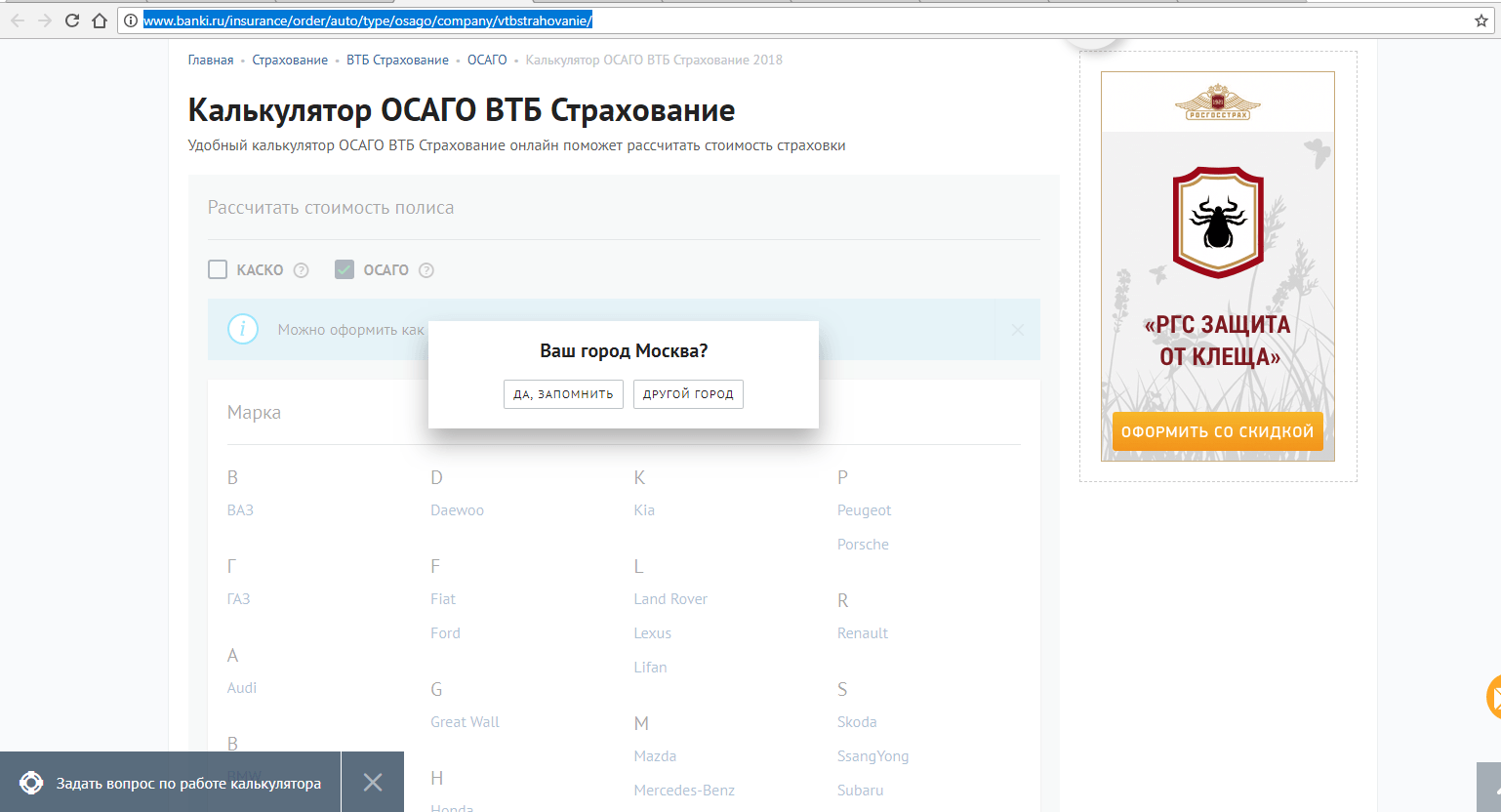Confirm Moscow with ДА, ЗАПОМНИТЬ button

[563, 394]
